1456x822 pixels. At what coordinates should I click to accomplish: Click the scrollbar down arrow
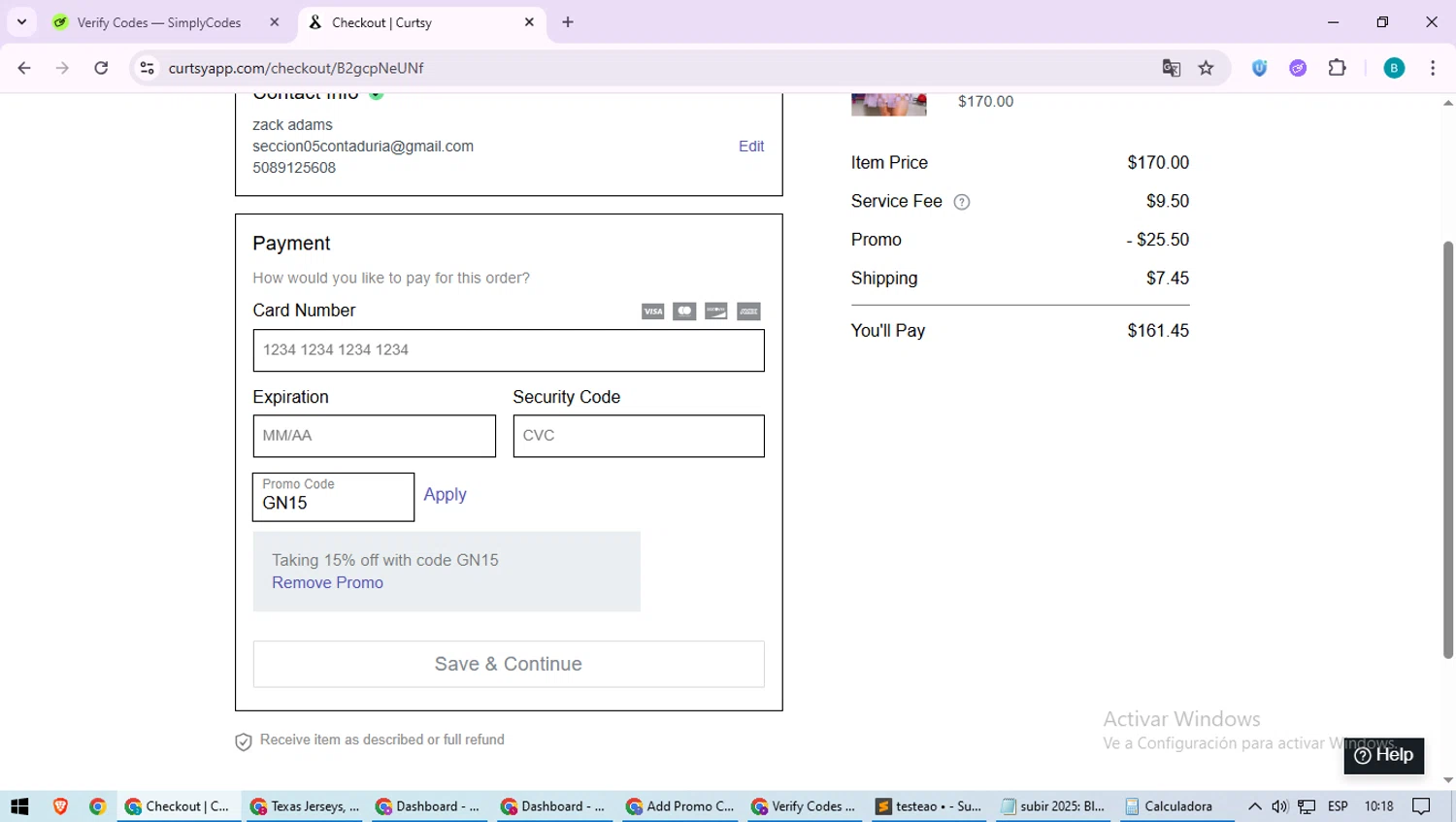tap(1448, 780)
